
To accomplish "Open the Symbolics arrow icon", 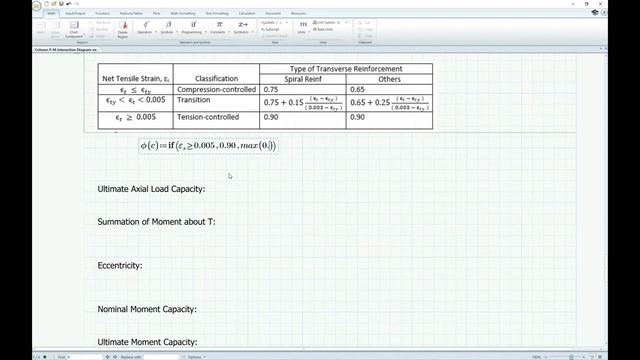I will 243,25.
